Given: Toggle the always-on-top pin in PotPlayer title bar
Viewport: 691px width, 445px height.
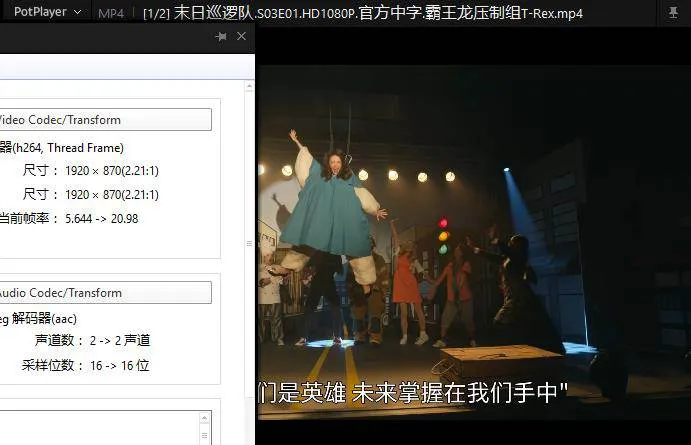Looking at the screenshot, I should coord(673,12).
